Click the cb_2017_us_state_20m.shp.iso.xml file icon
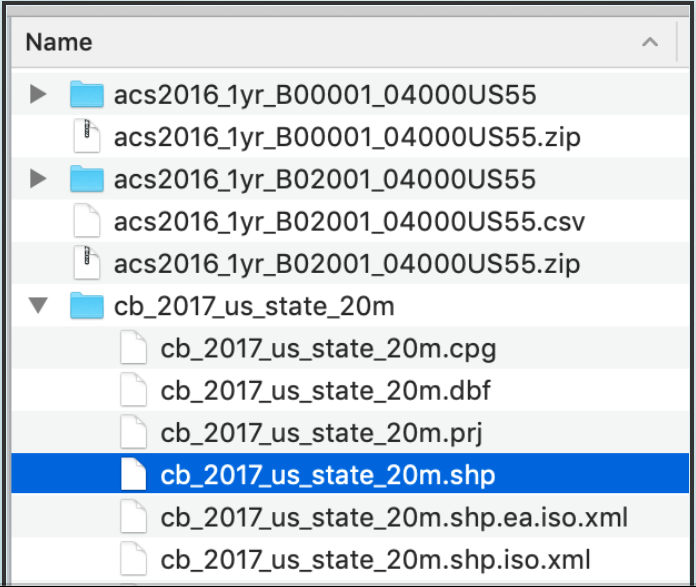Image resolution: width=696 pixels, height=587 pixels. [133, 559]
